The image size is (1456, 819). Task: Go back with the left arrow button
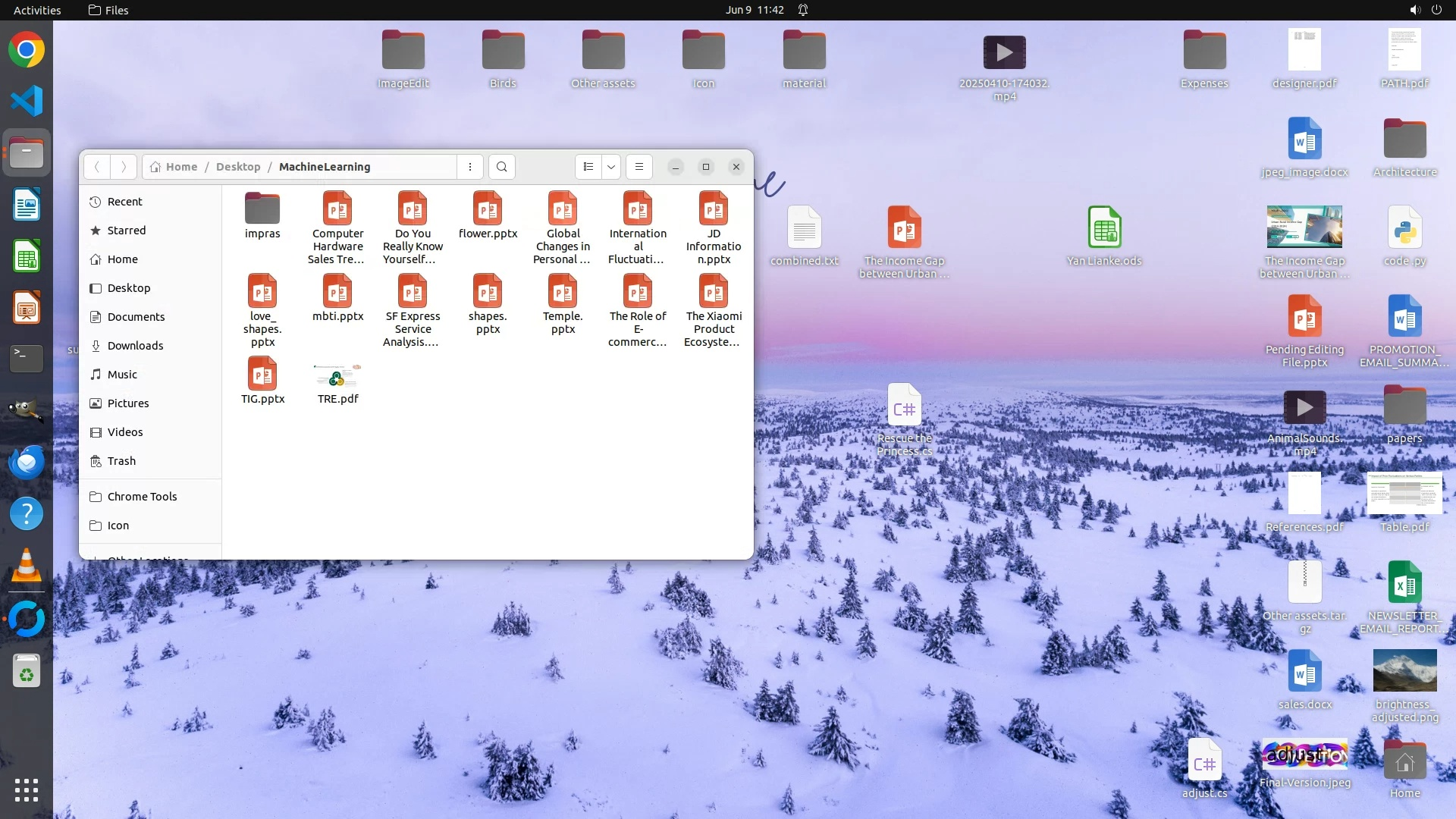tap(97, 167)
